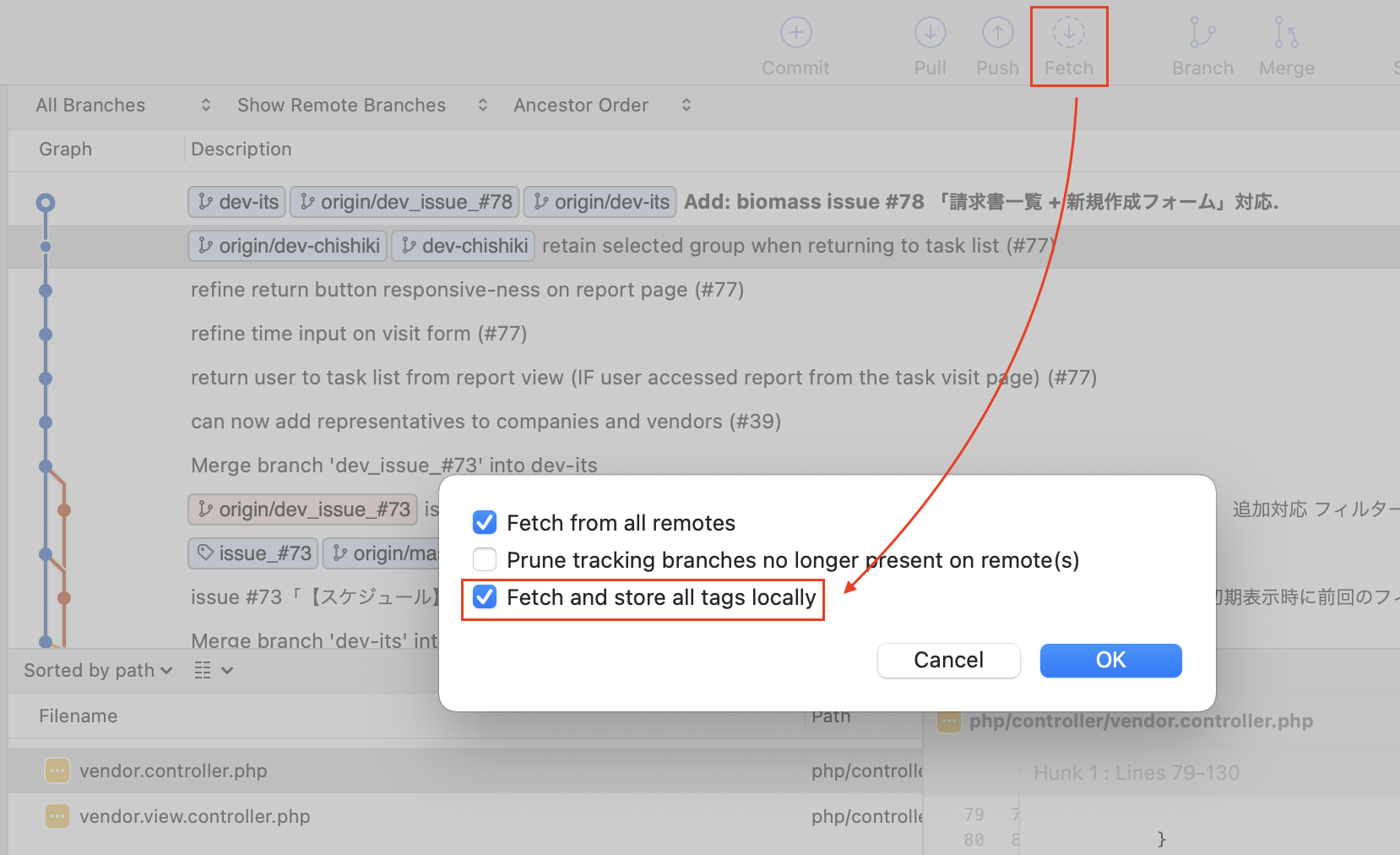The image size is (1400, 855).
Task: Open the list view mode menu
Action: pyautogui.click(x=213, y=671)
